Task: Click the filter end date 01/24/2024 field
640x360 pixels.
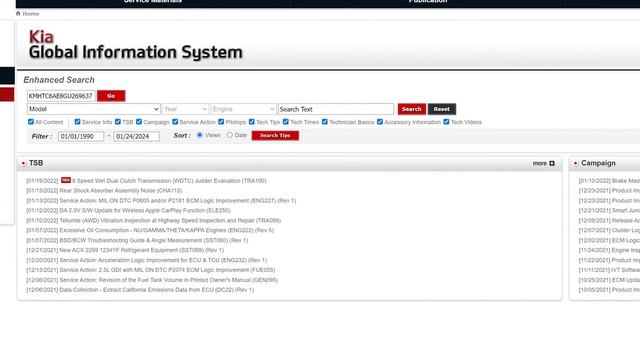Action: point(136,136)
